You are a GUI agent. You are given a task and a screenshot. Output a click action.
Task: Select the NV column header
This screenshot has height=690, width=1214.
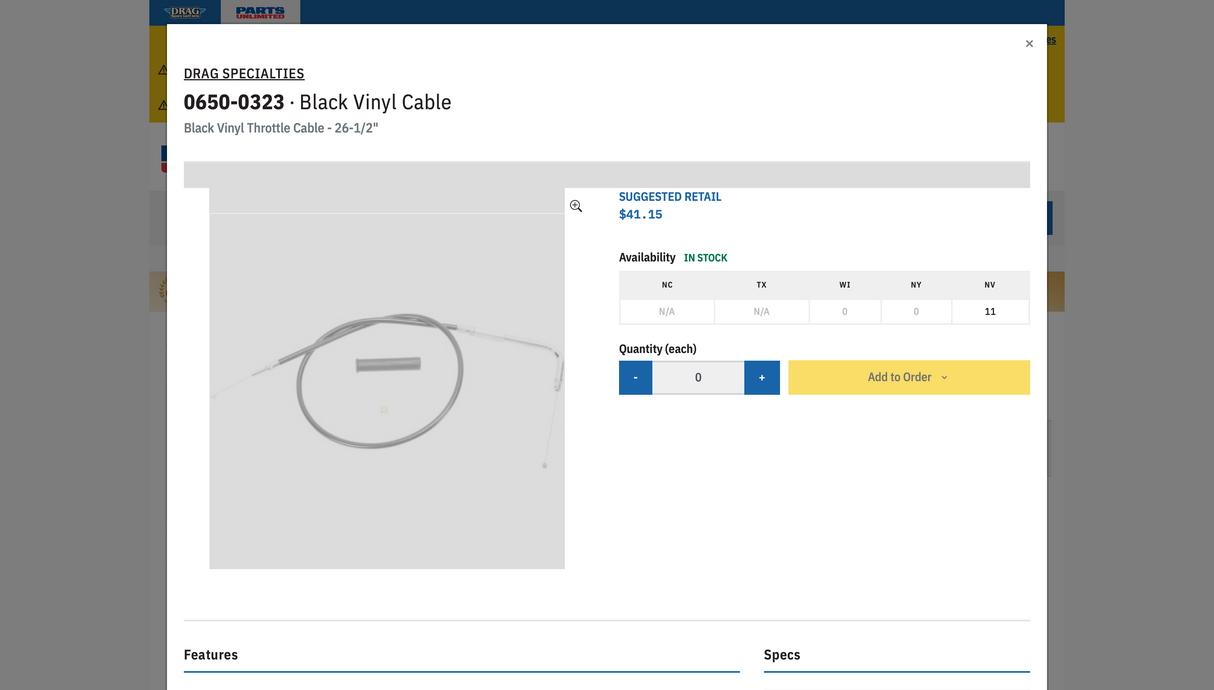[990, 285]
